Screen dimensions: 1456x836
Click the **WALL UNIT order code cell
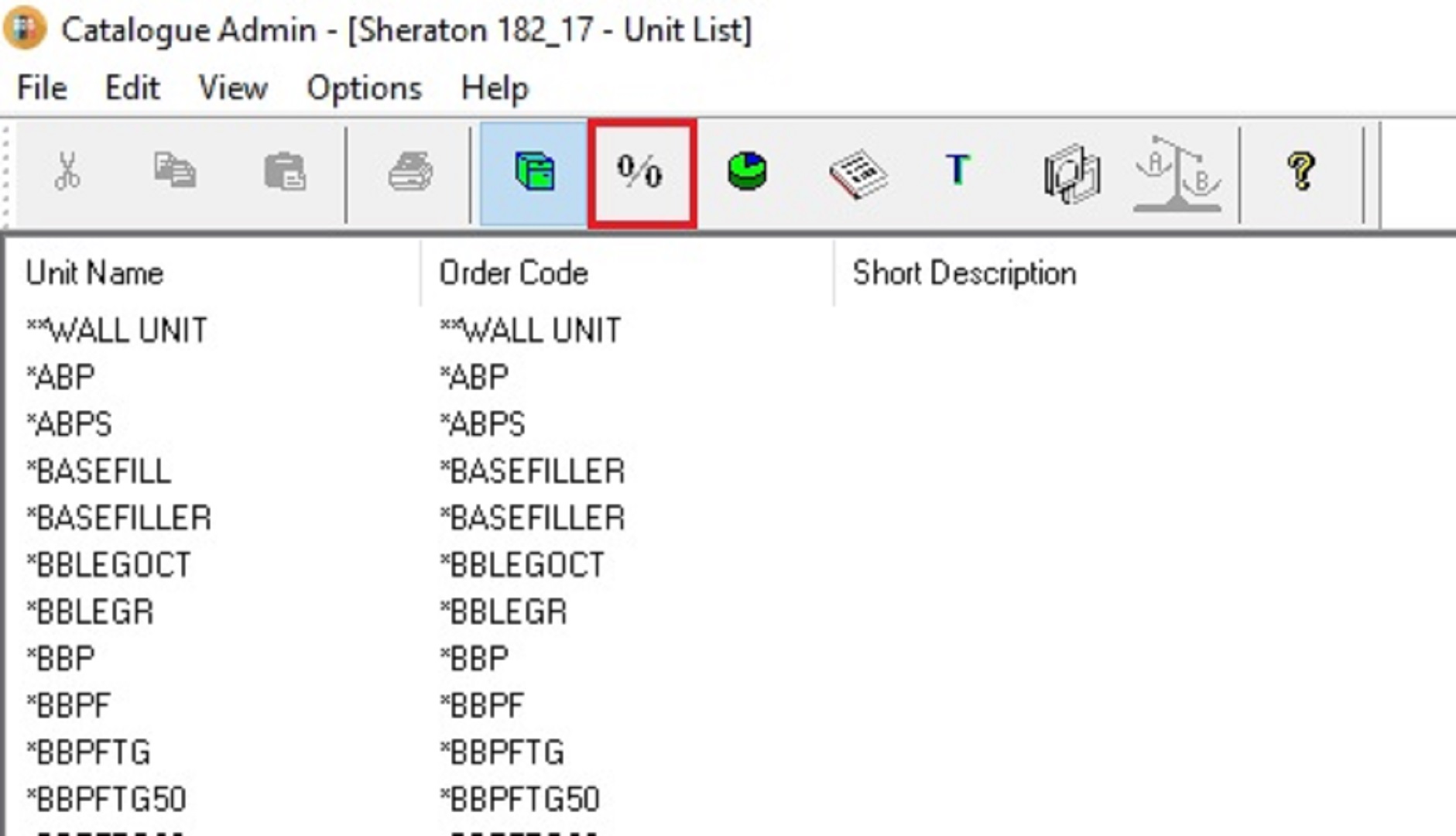pos(530,331)
